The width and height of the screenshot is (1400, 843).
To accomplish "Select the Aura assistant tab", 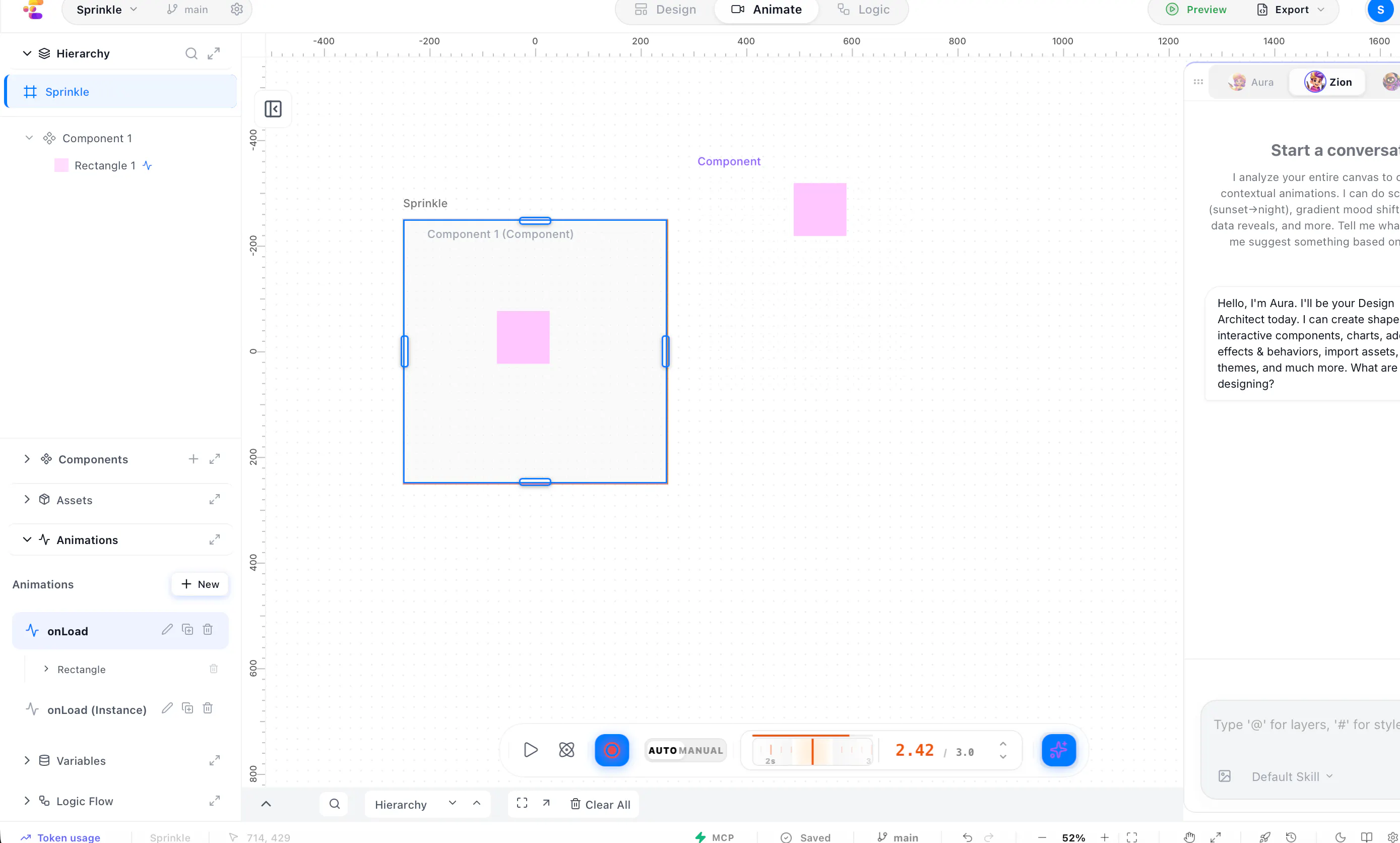I will pyautogui.click(x=1251, y=82).
